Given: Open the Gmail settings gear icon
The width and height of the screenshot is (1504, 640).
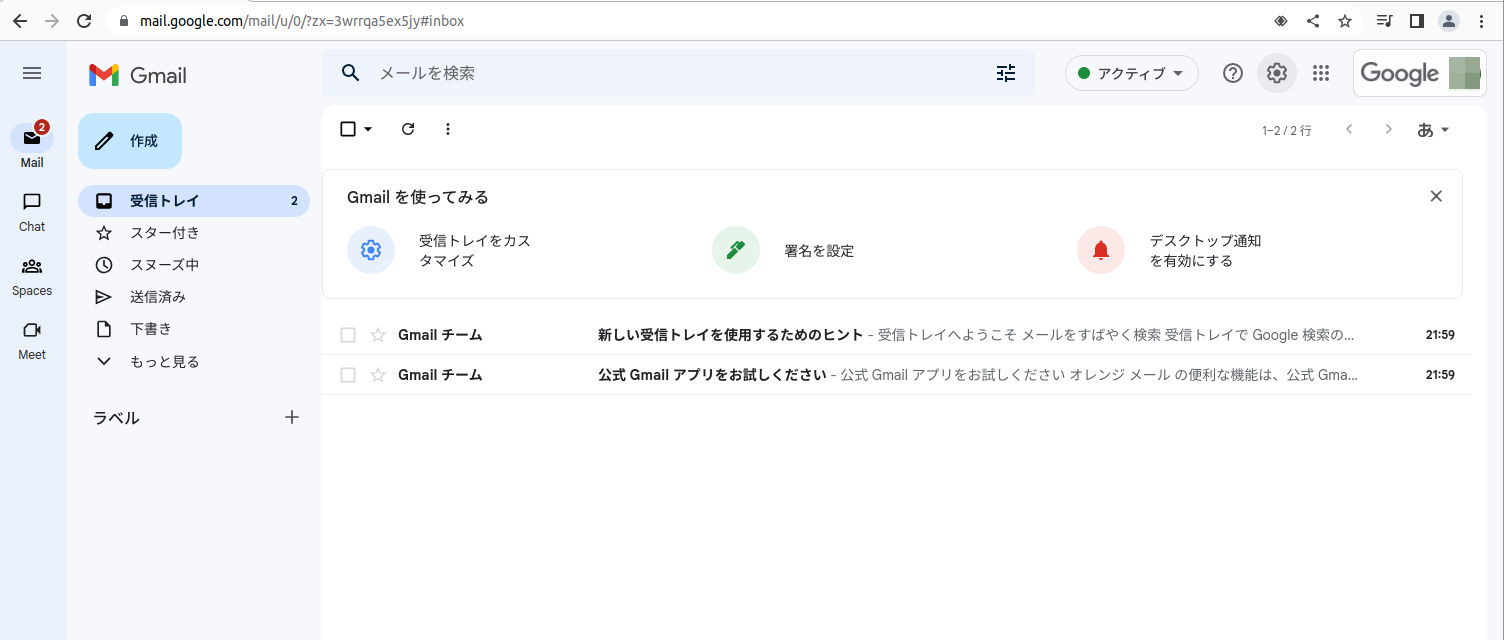Looking at the screenshot, I should [1276, 73].
